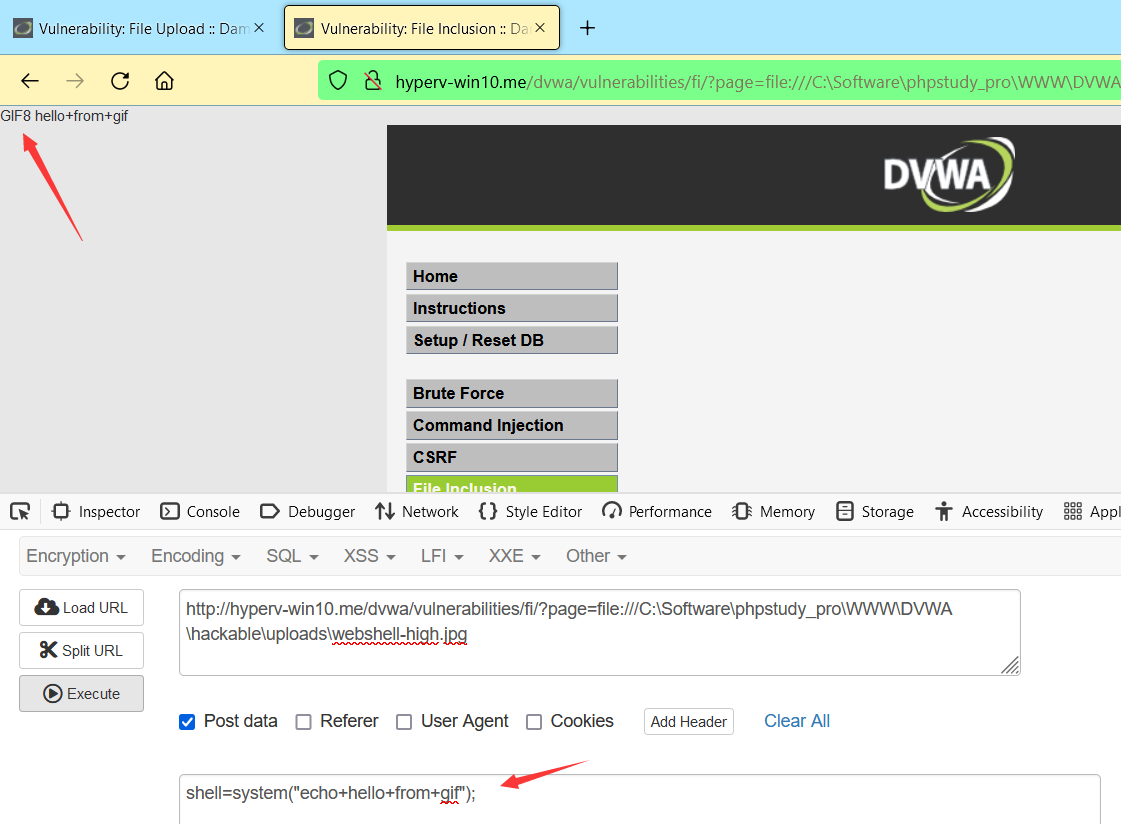Uncheck the Post data checkbox
The height and width of the screenshot is (824, 1121).
coord(187,722)
